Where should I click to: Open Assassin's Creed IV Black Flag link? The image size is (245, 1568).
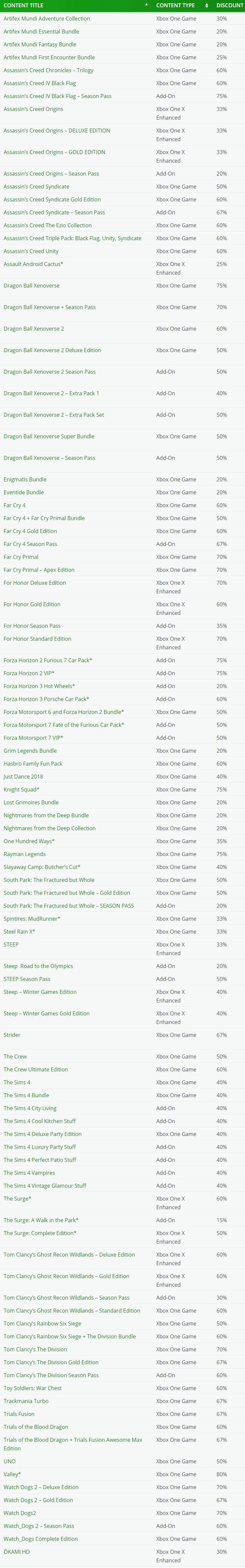click(39, 83)
